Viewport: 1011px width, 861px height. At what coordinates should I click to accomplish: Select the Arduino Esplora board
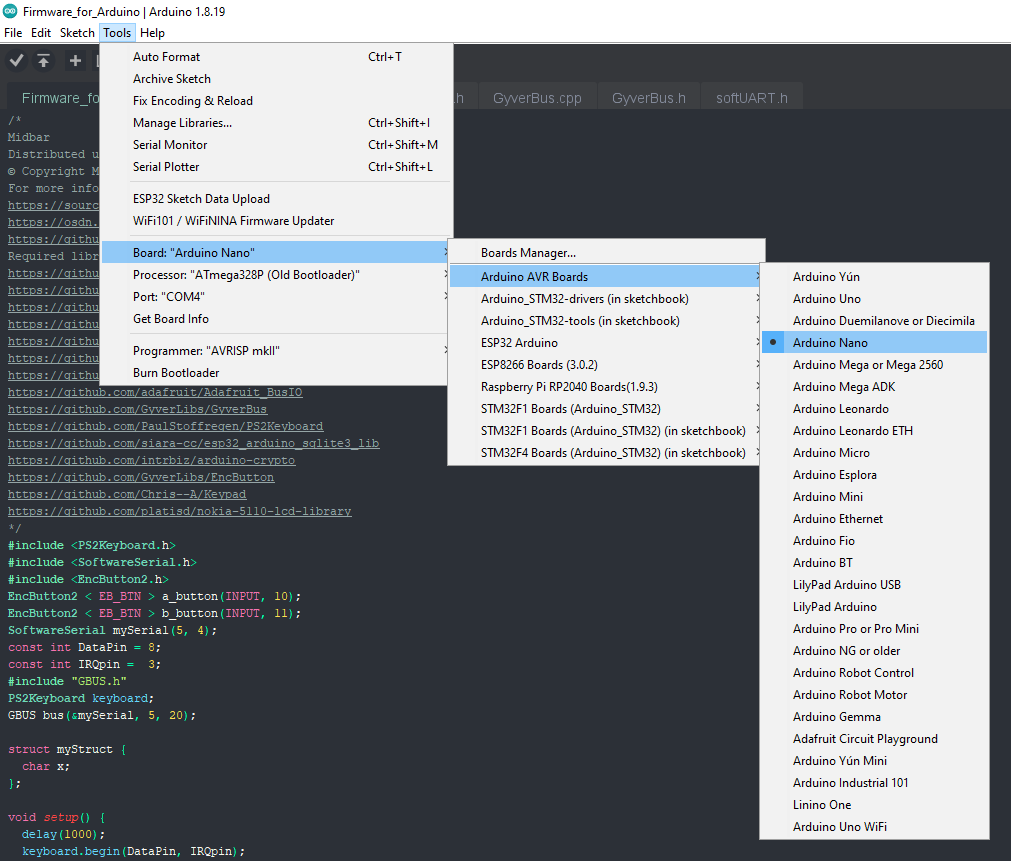[x=874, y=475]
